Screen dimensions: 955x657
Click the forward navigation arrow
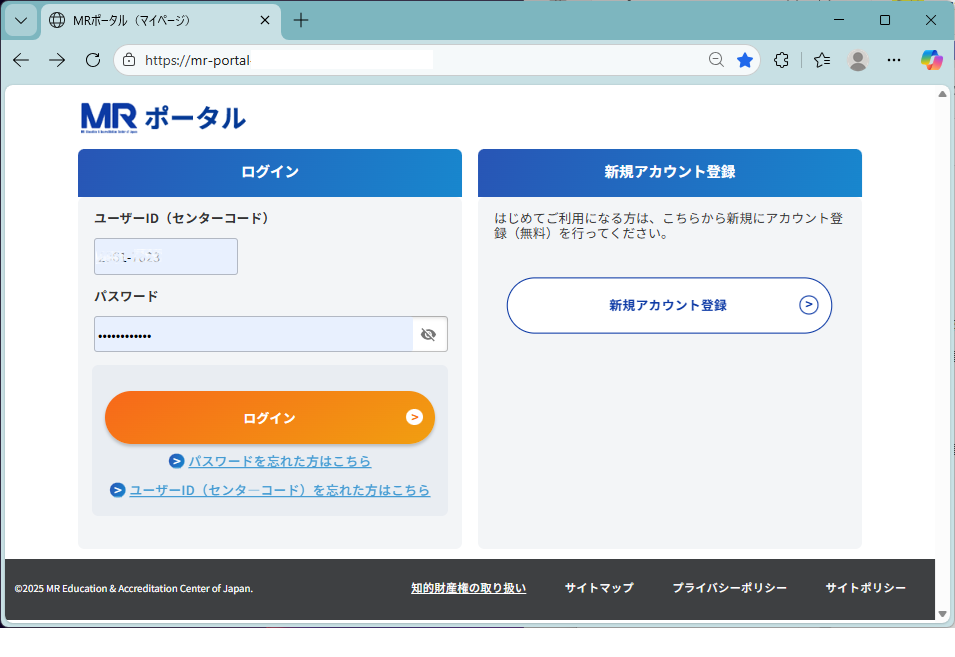[x=57, y=60]
